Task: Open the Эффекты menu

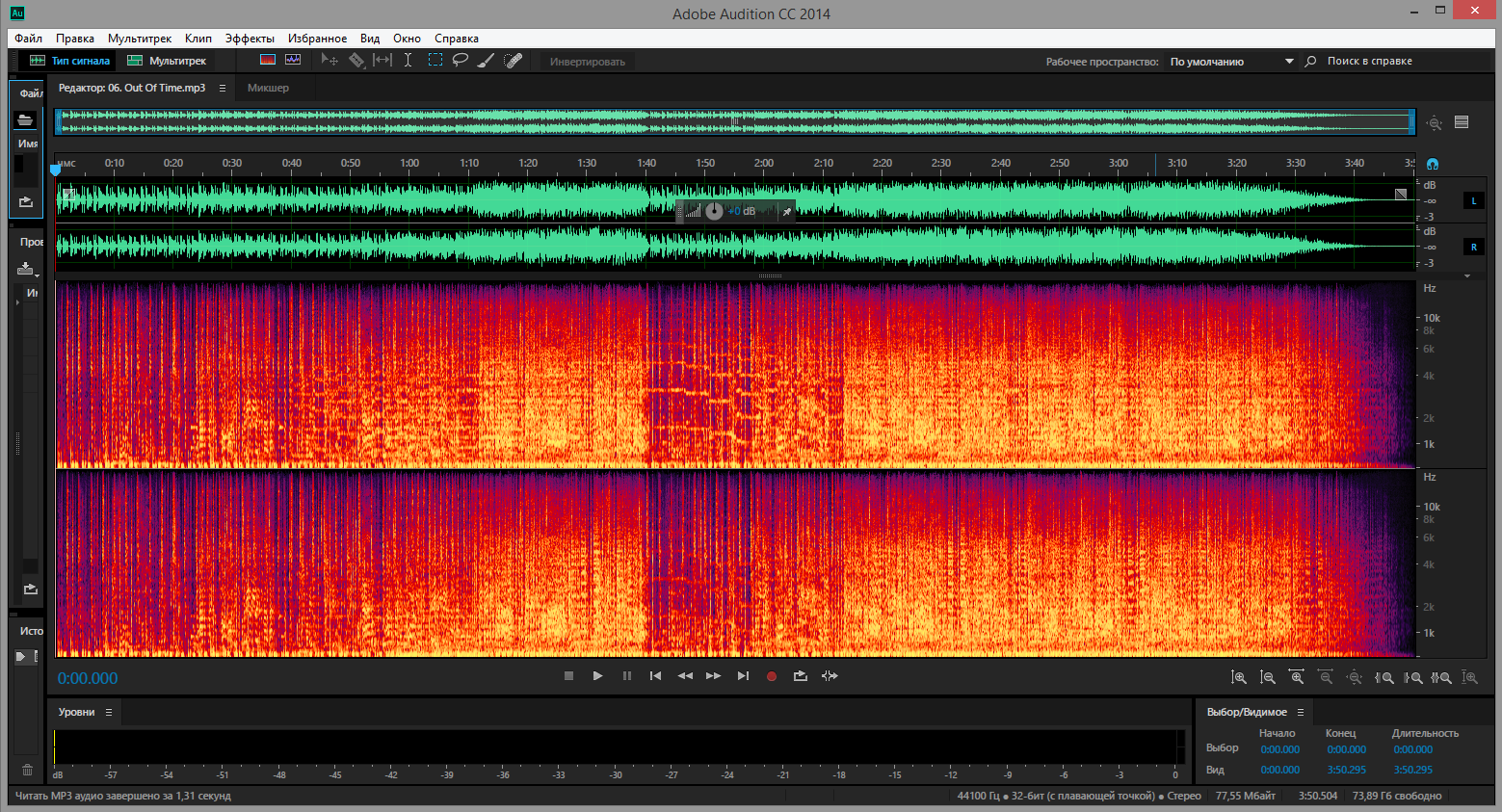Action: [x=250, y=39]
